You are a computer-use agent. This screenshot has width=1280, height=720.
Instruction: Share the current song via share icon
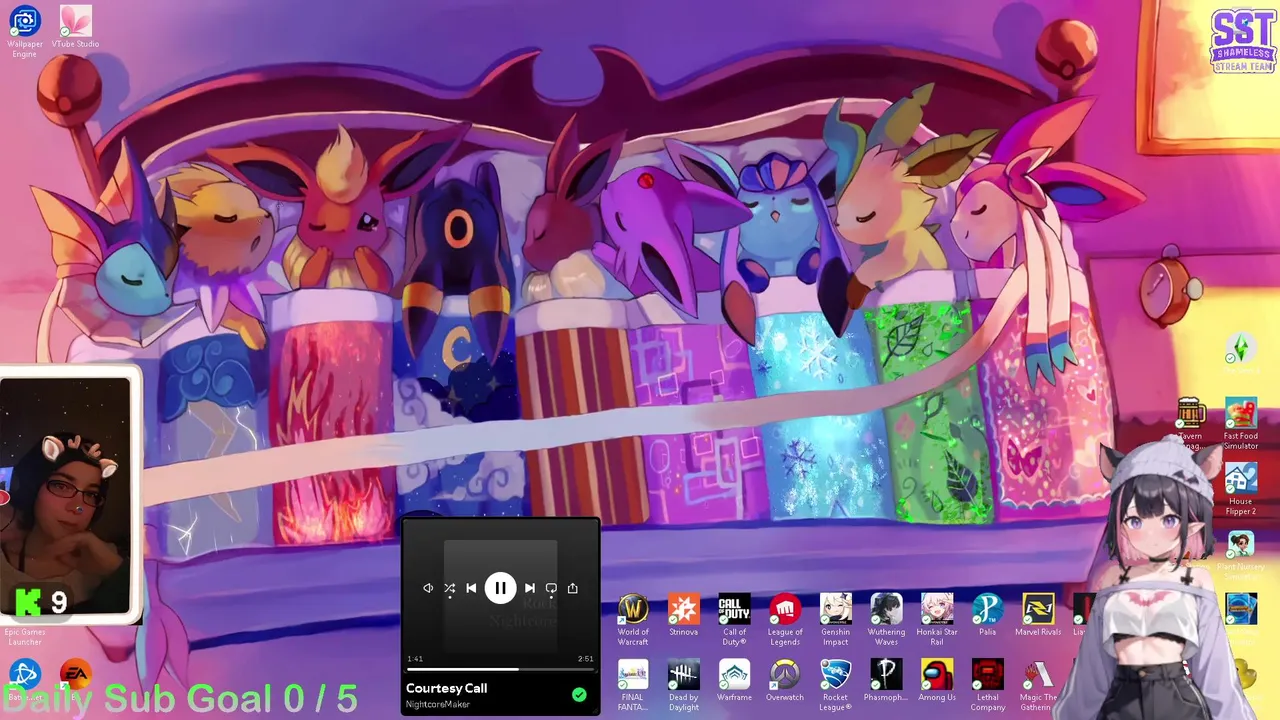(x=573, y=588)
